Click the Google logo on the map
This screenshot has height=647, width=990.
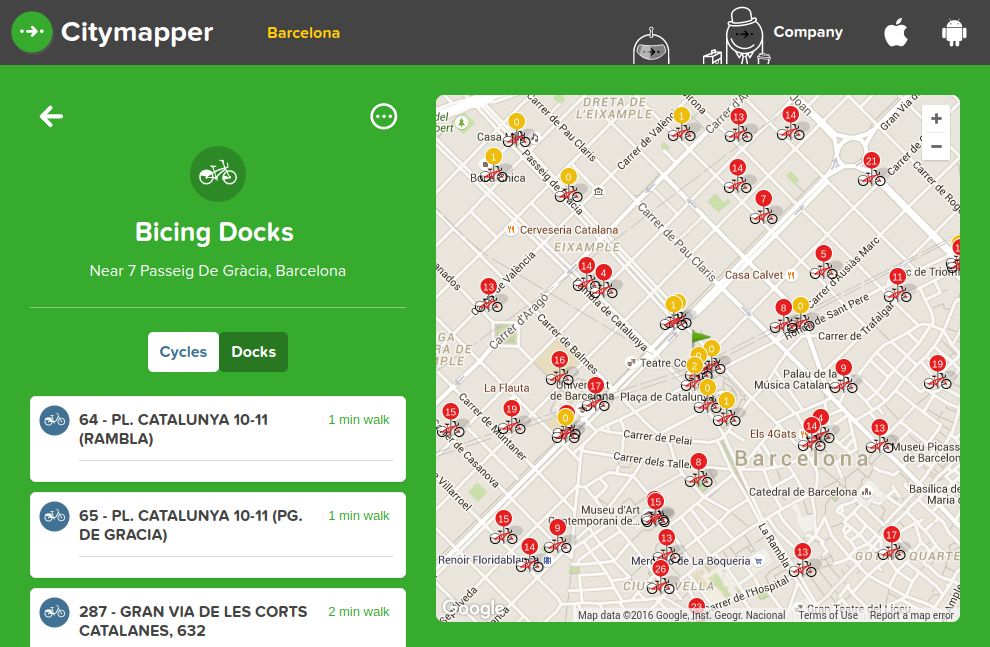[473, 608]
